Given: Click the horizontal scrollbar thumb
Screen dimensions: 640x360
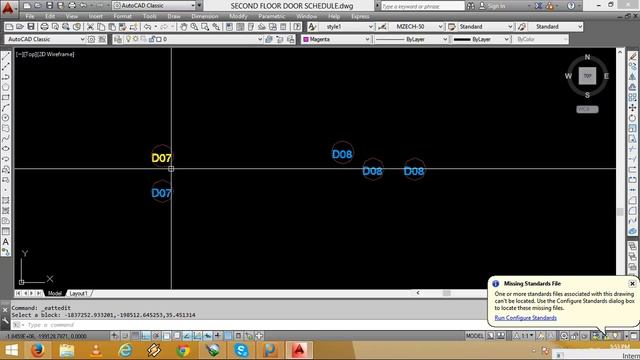Looking at the screenshot, I should tap(447, 293).
